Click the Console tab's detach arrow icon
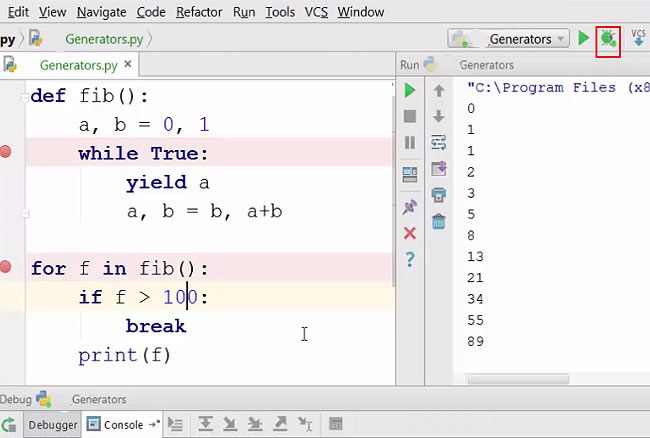650x438 pixels. click(x=154, y=424)
